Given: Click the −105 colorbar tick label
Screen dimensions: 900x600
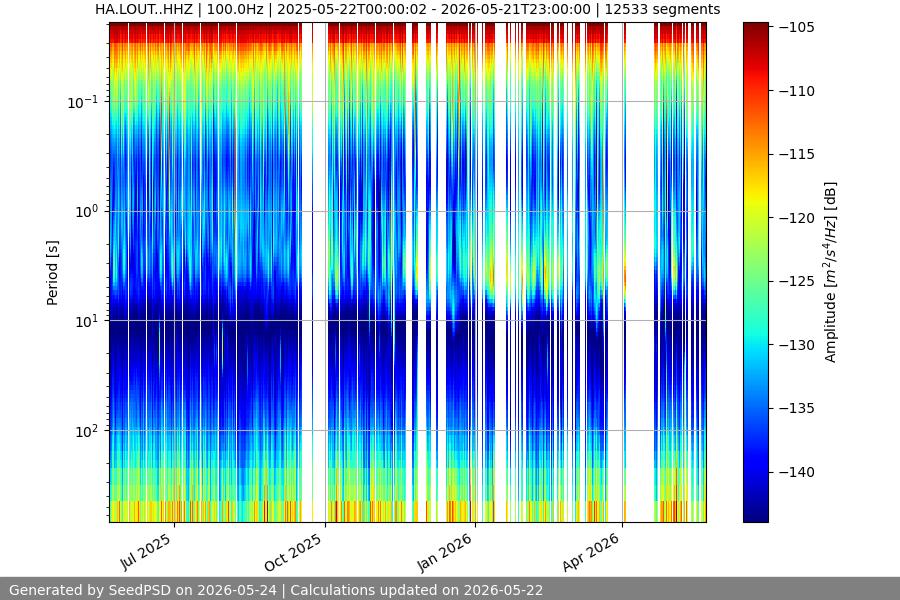Looking at the screenshot, I should (x=797, y=27).
